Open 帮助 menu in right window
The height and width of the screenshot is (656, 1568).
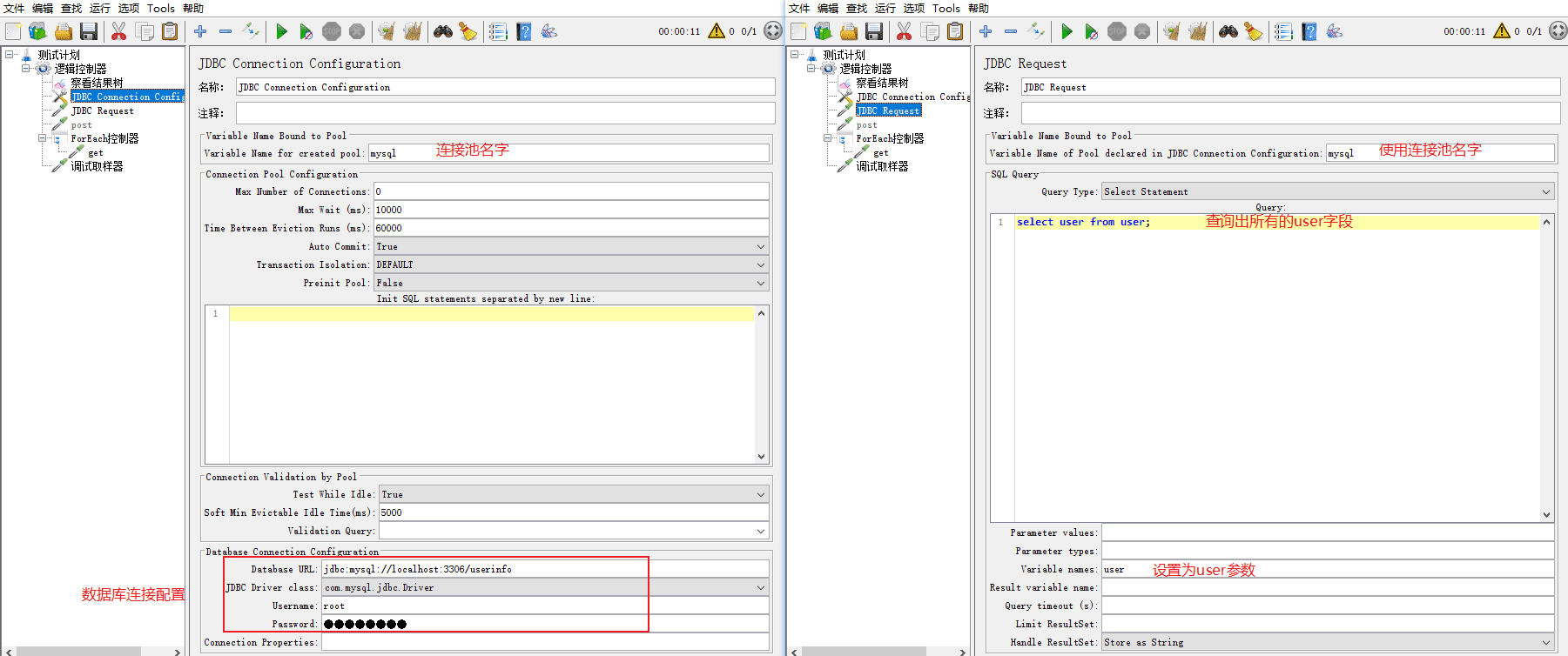click(979, 8)
